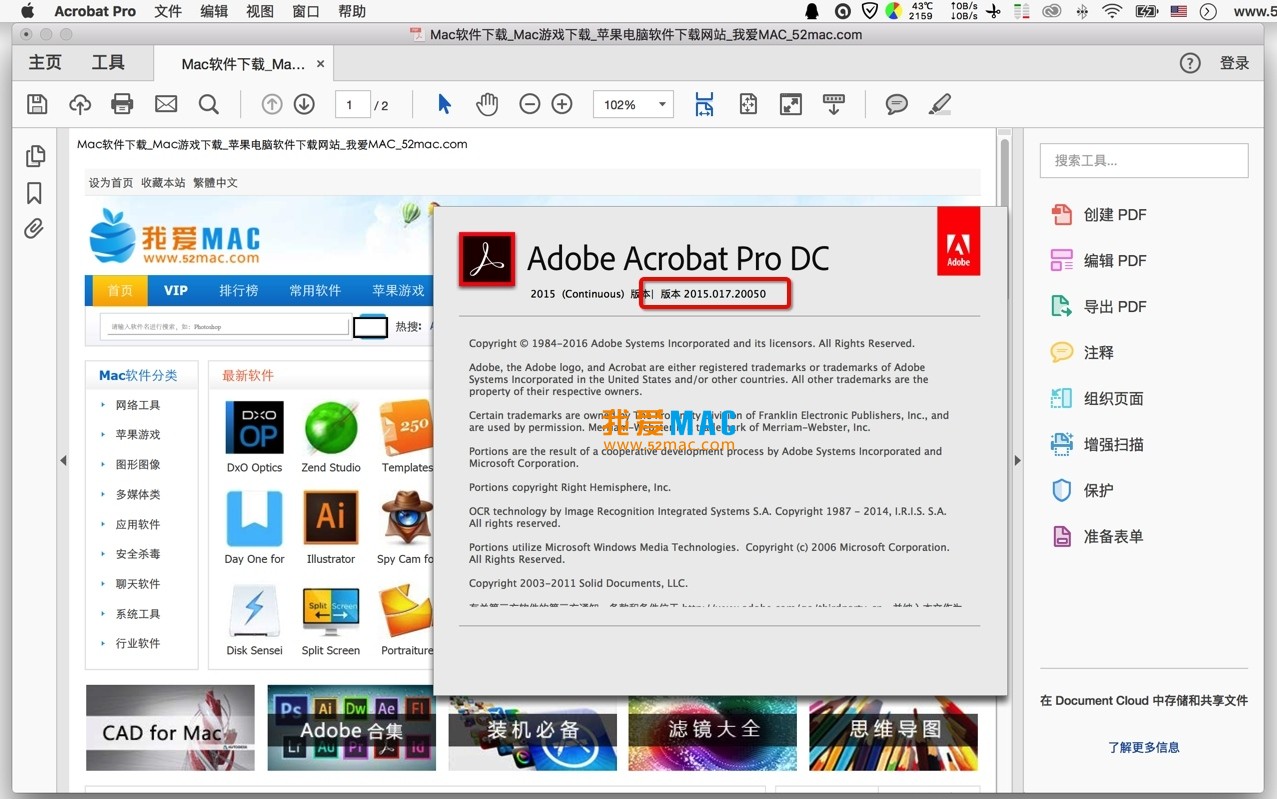
Task: Click the fit width scrolling icon
Action: [x=704, y=104]
